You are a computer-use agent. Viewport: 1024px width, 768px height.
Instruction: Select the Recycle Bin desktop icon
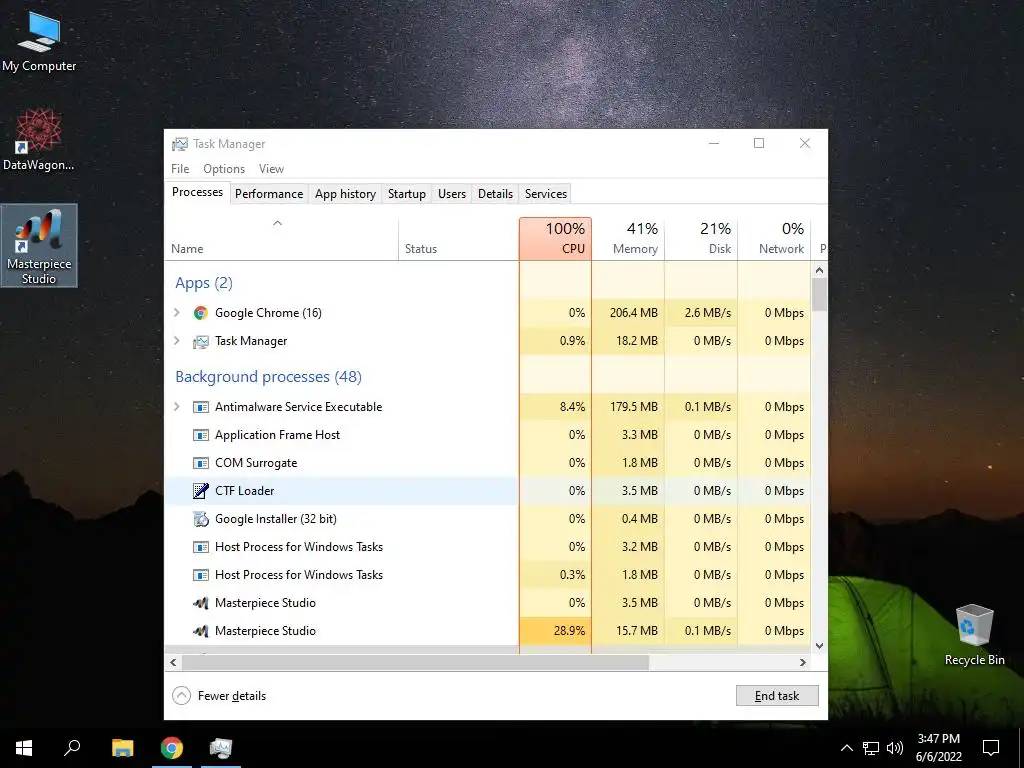[x=974, y=634]
